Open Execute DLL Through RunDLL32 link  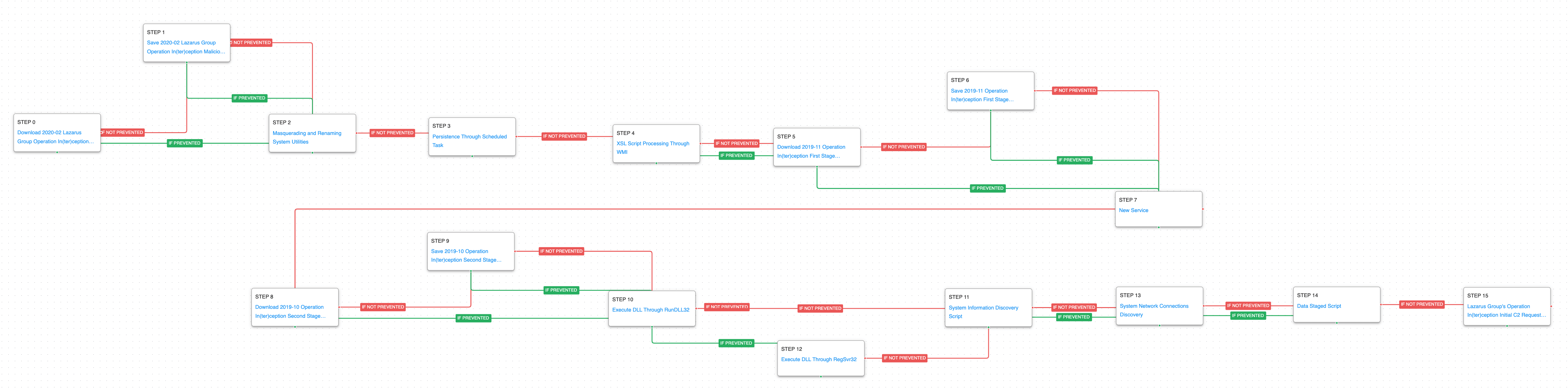pos(650,310)
